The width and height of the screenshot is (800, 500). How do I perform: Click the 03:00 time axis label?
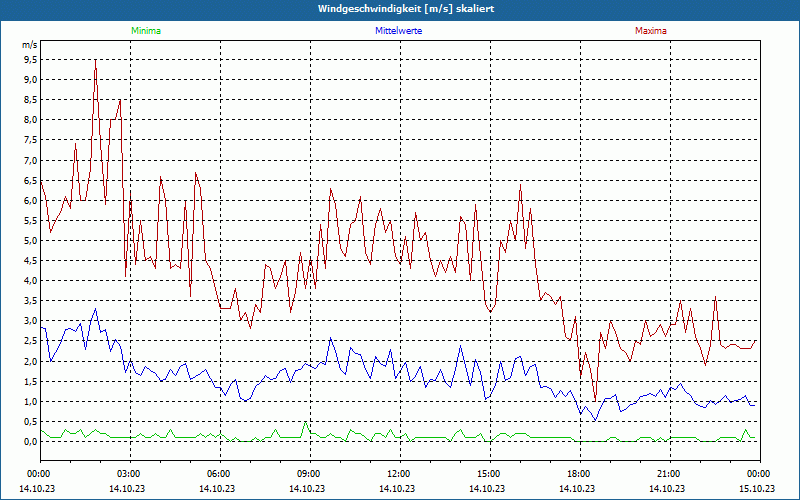(x=129, y=473)
